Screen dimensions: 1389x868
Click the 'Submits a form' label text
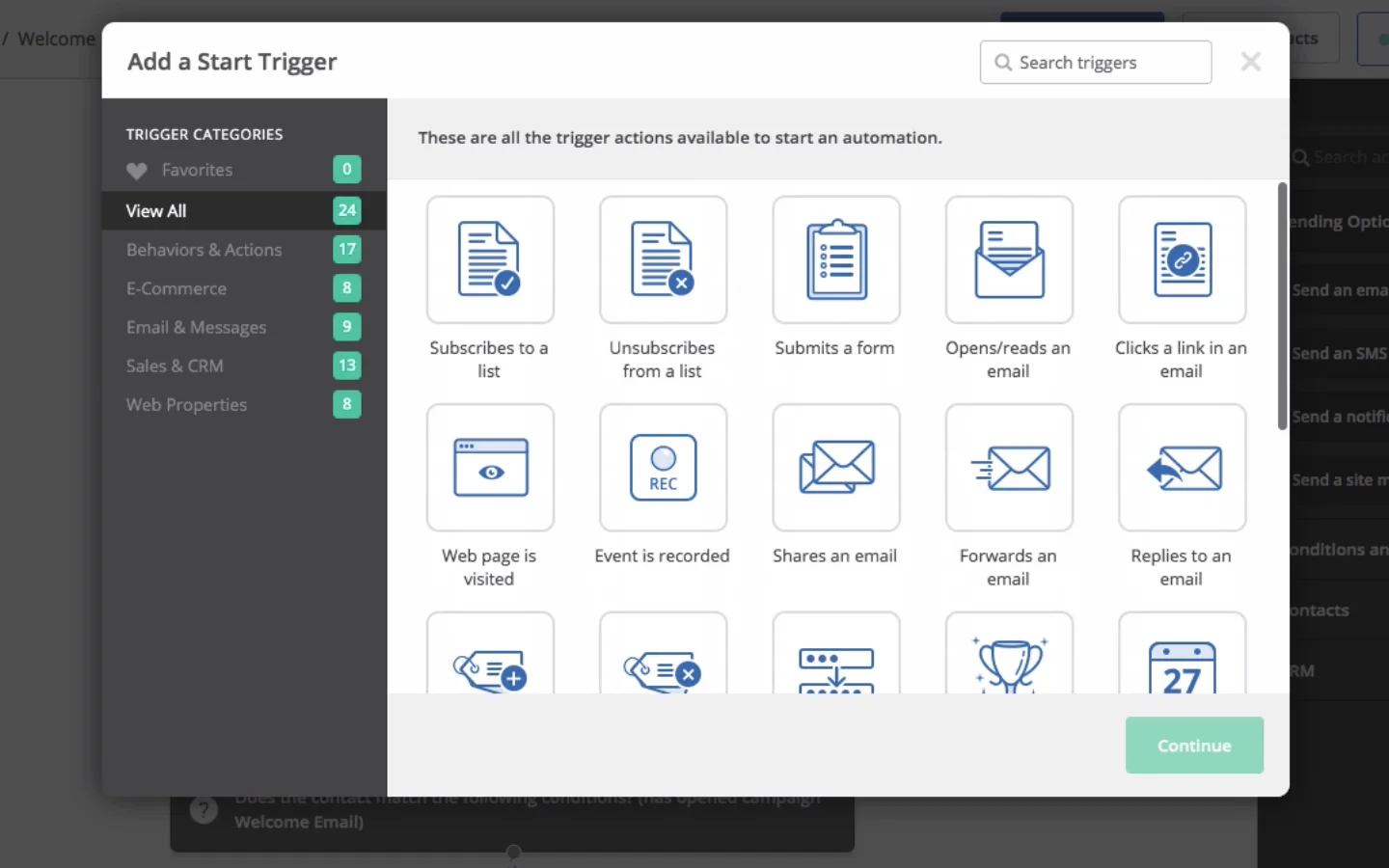pyautogui.click(x=835, y=348)
